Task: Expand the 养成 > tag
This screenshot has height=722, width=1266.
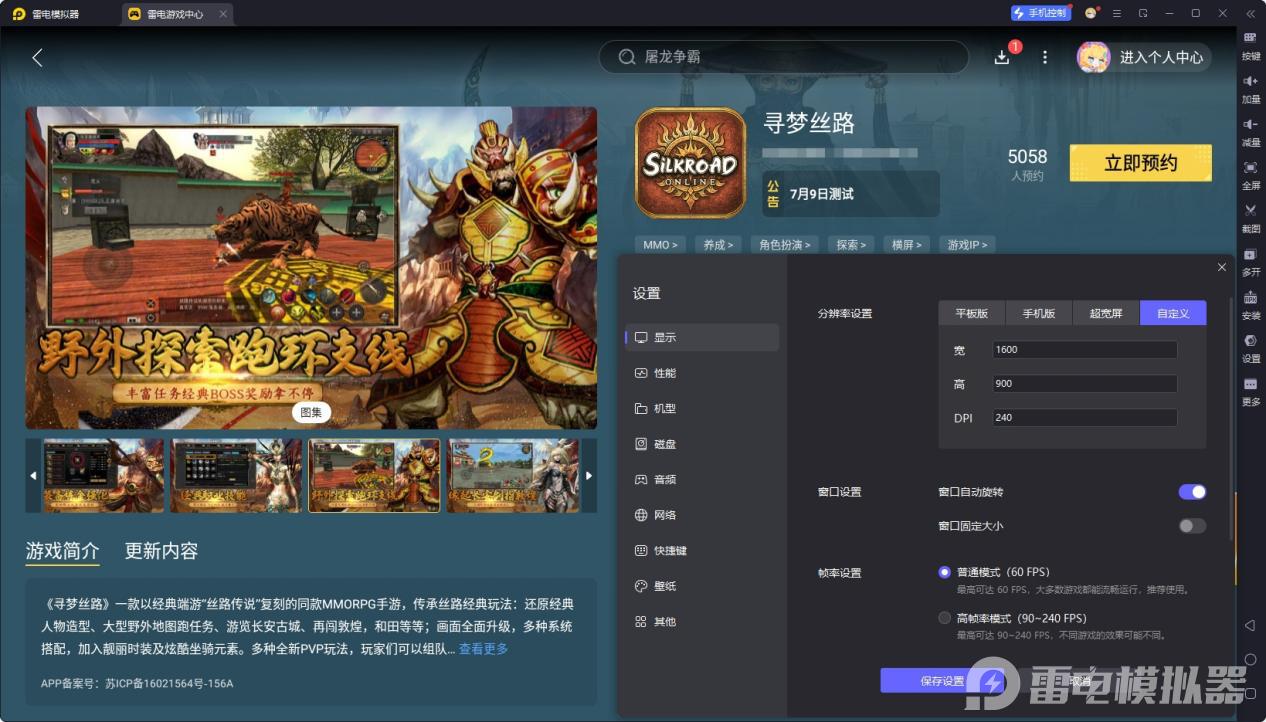Action: pos(718,245)
